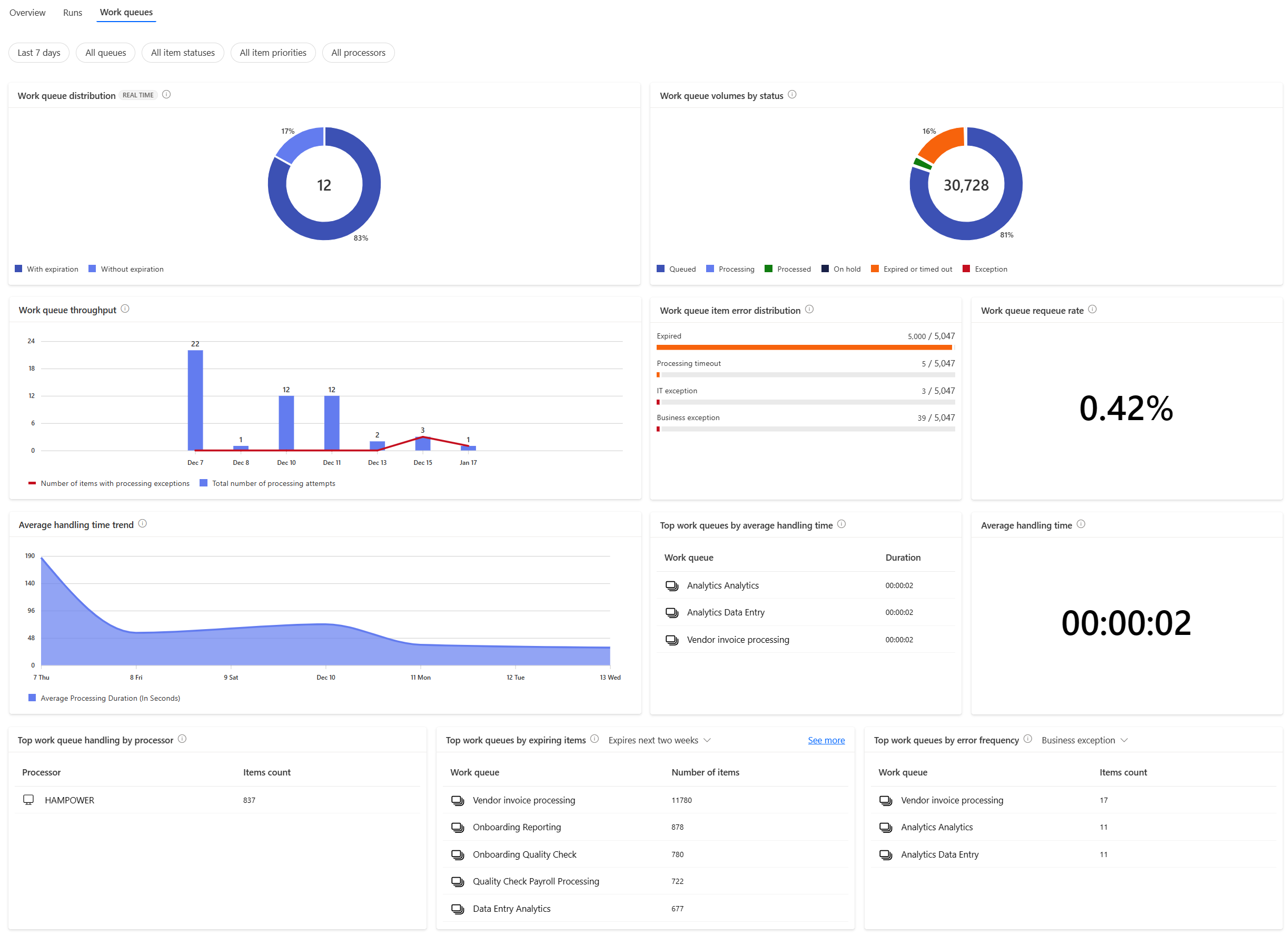Click the See more link
The width and height of the screenshot is (1288, 935).
pos(826,740)
